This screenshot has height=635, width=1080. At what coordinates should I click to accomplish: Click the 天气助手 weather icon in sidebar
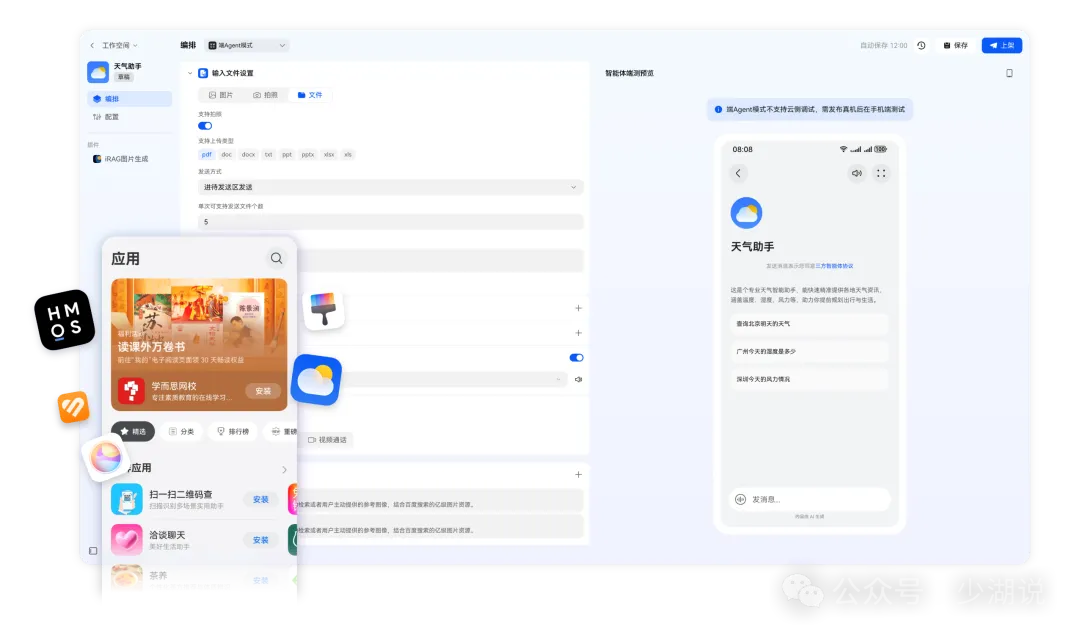coord(98,72)
